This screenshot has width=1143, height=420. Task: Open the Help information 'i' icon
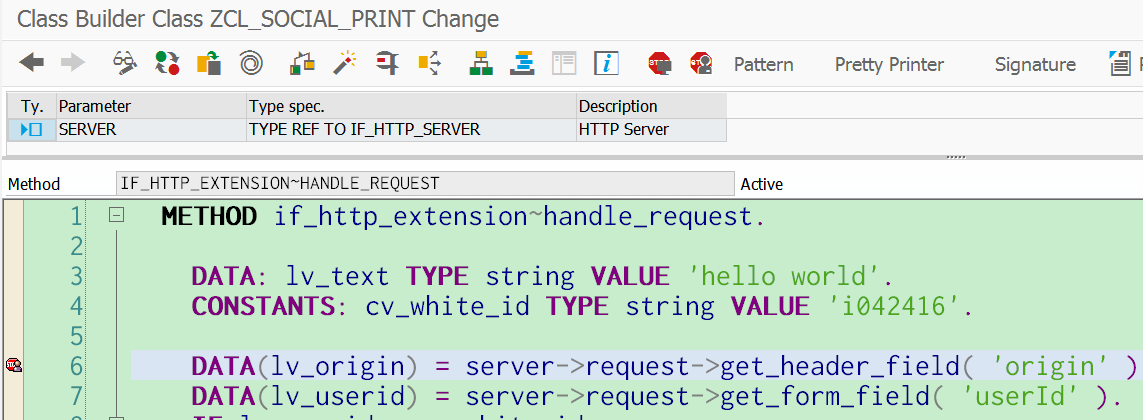[x=606, y=63]
